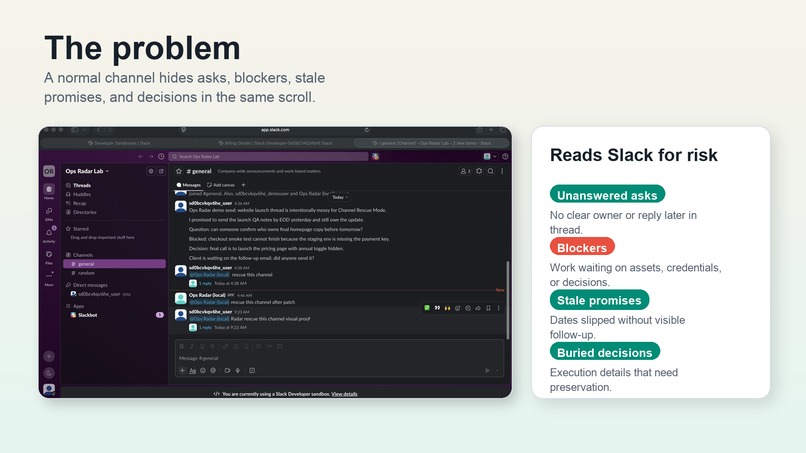Click the Message #general input box

click(x=339, y=358)
